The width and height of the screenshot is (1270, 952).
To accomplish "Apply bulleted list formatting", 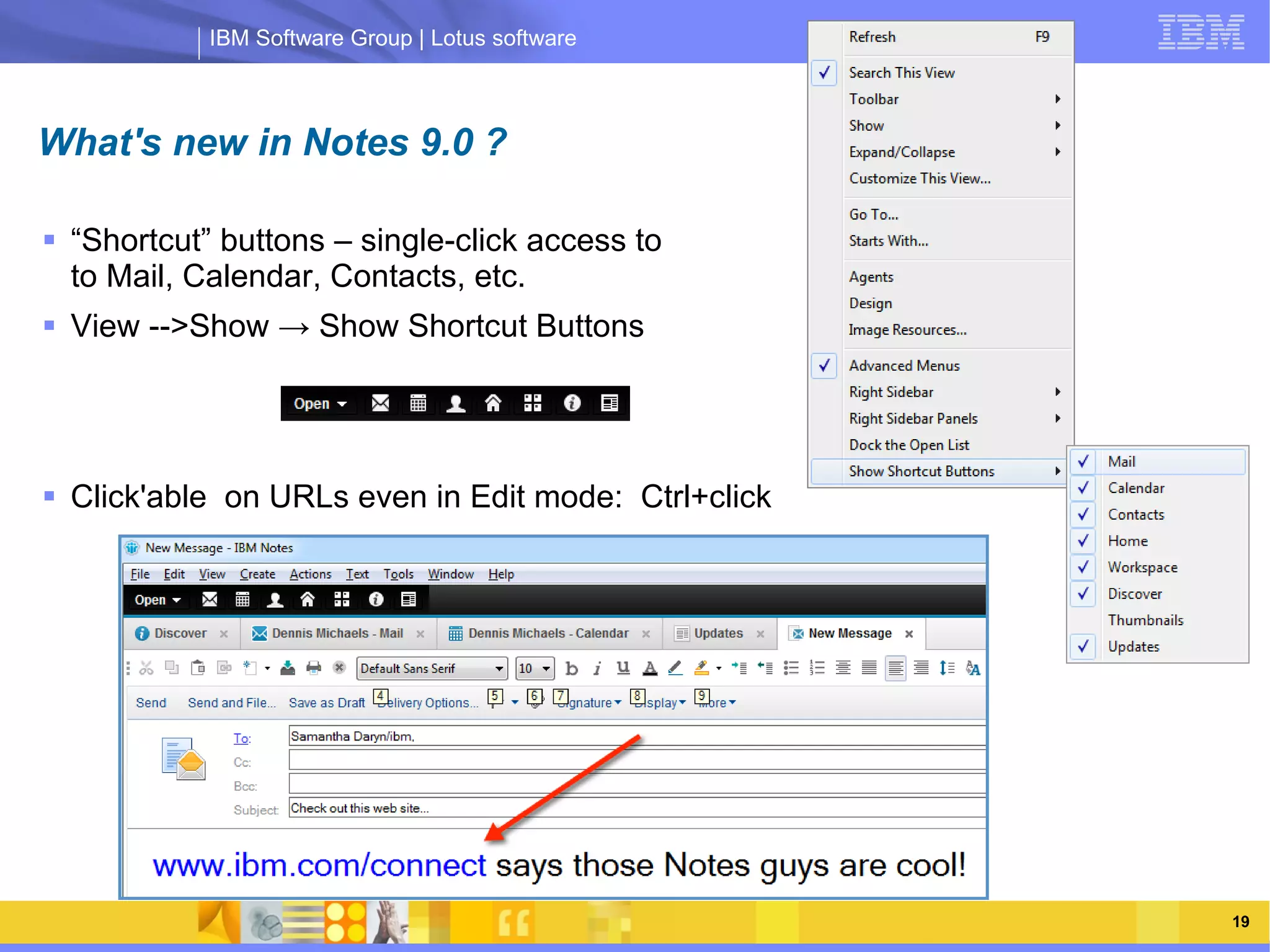I will (791, 668).
